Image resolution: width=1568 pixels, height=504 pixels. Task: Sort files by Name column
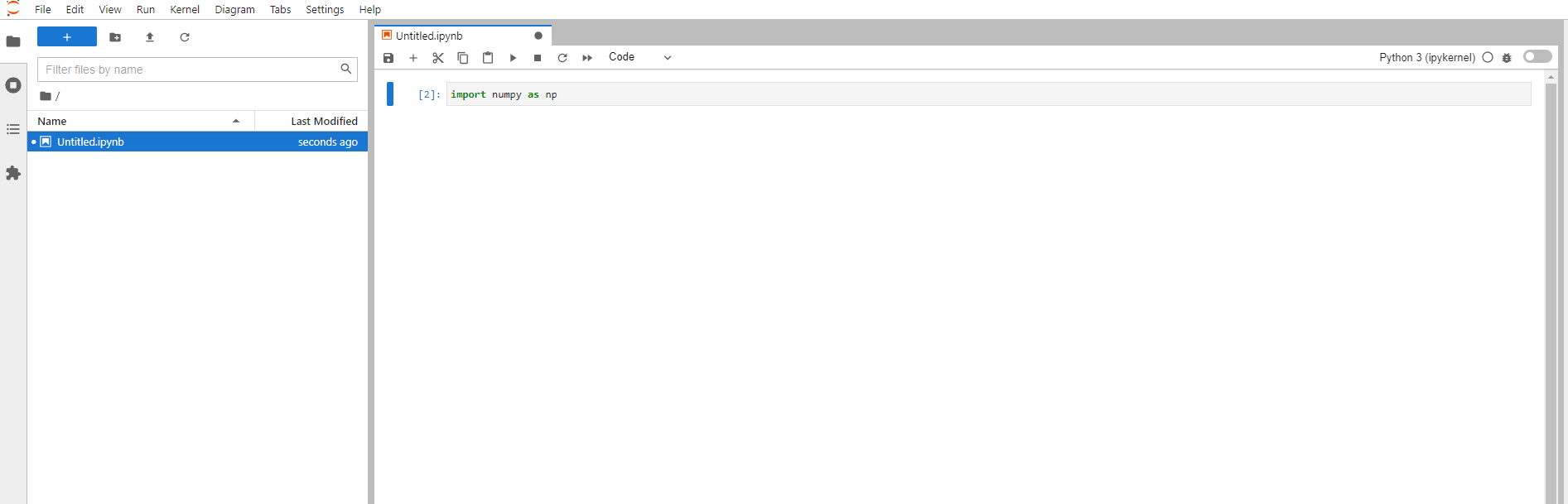coord(139,121)
